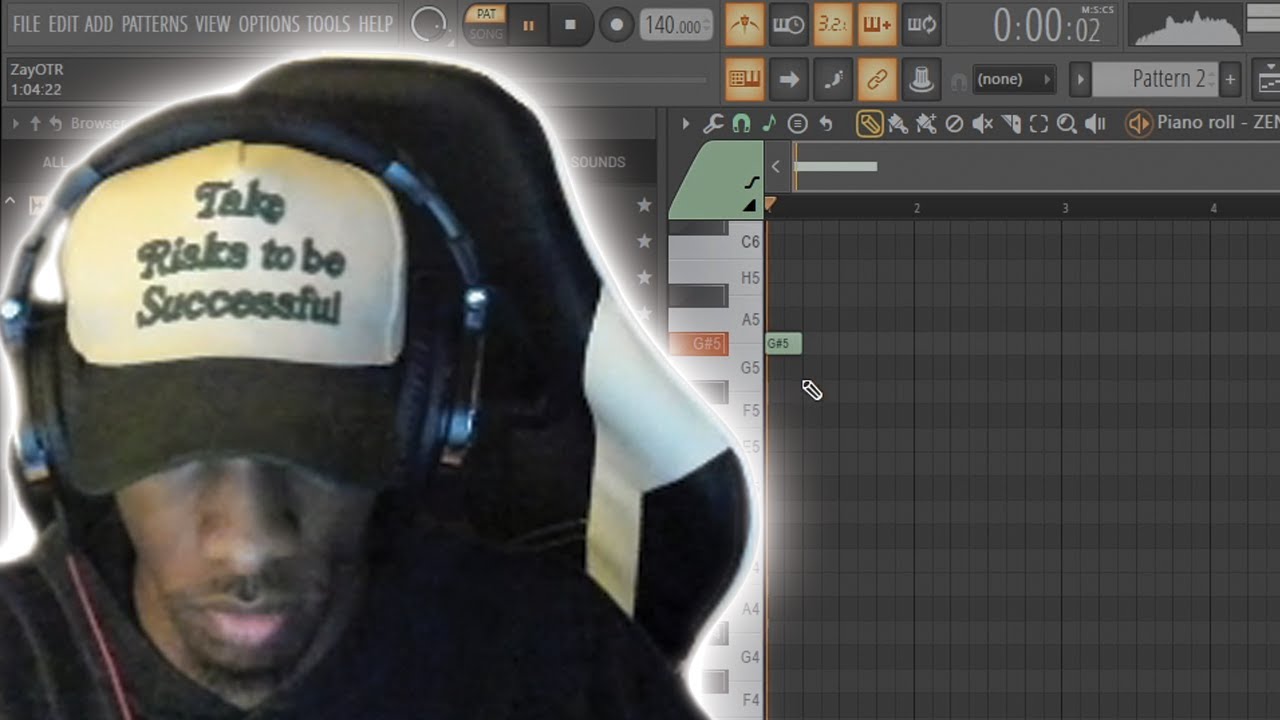Open the HELP menu

[x=375, y=23]
